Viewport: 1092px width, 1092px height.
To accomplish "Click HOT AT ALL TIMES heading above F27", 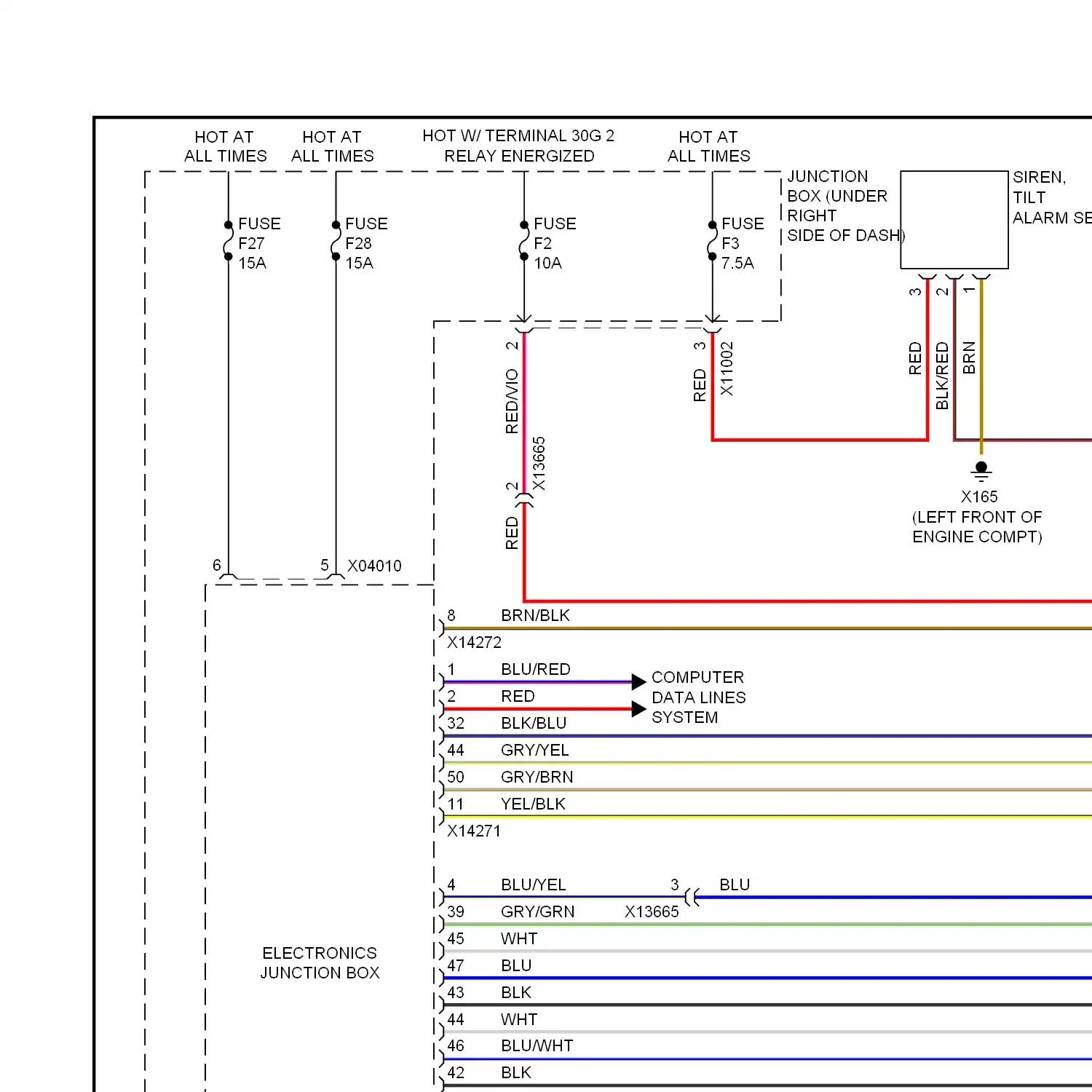I will point(225,146).
